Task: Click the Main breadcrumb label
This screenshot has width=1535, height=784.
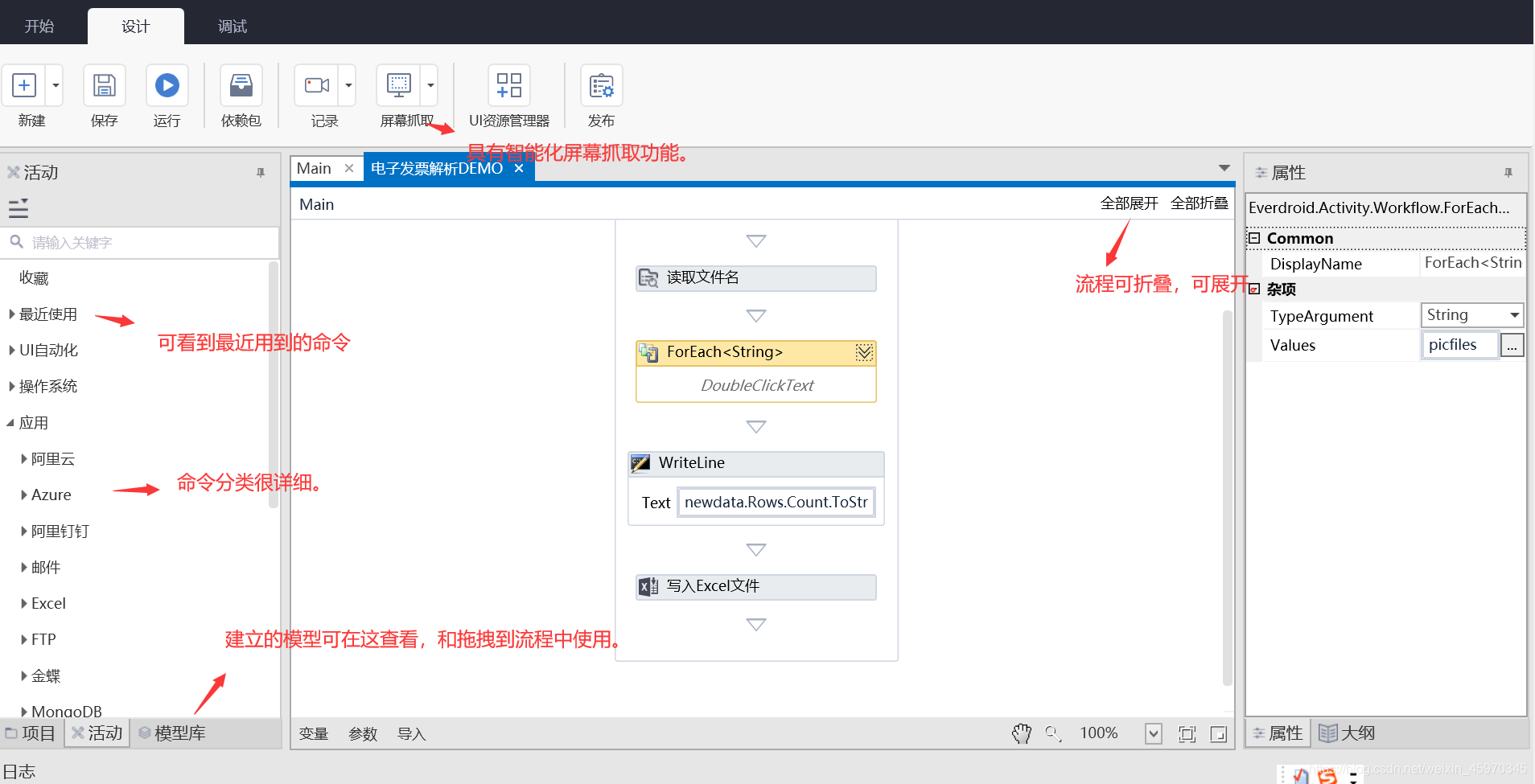Action: tap(317, 204)
